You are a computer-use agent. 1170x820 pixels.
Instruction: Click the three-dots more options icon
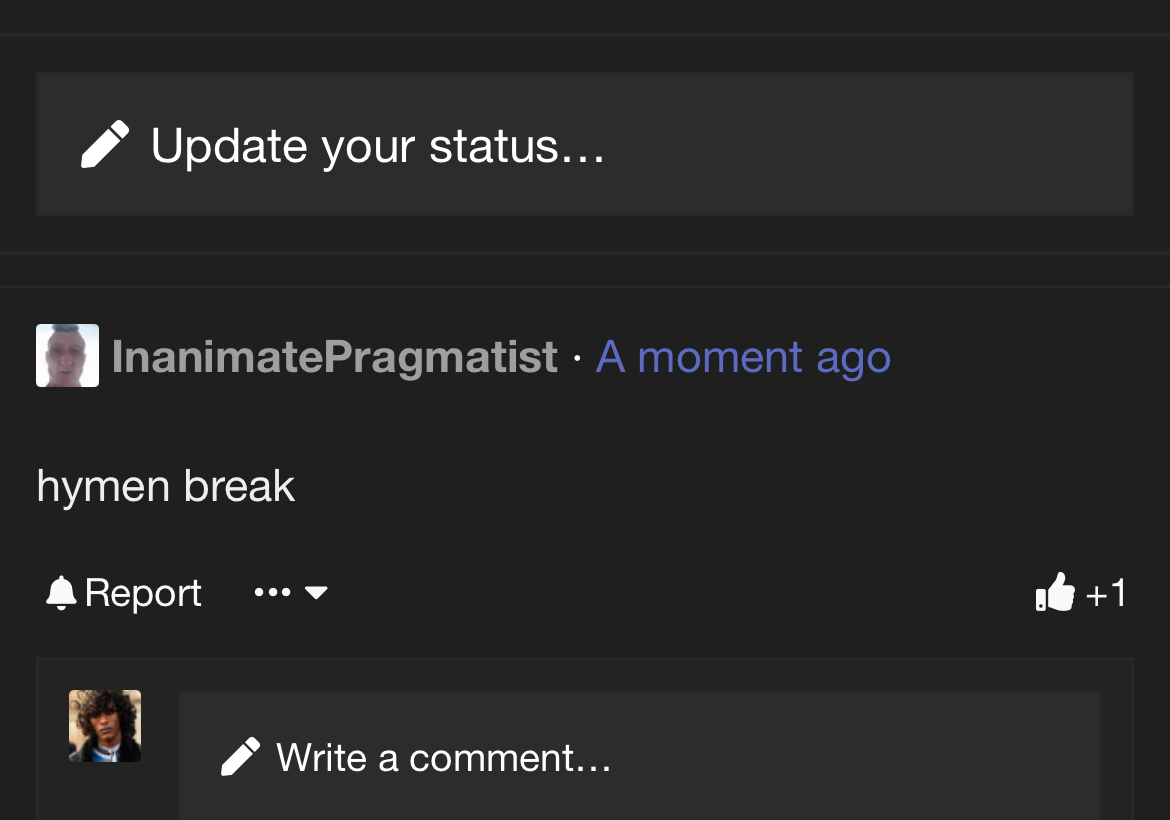272,593
